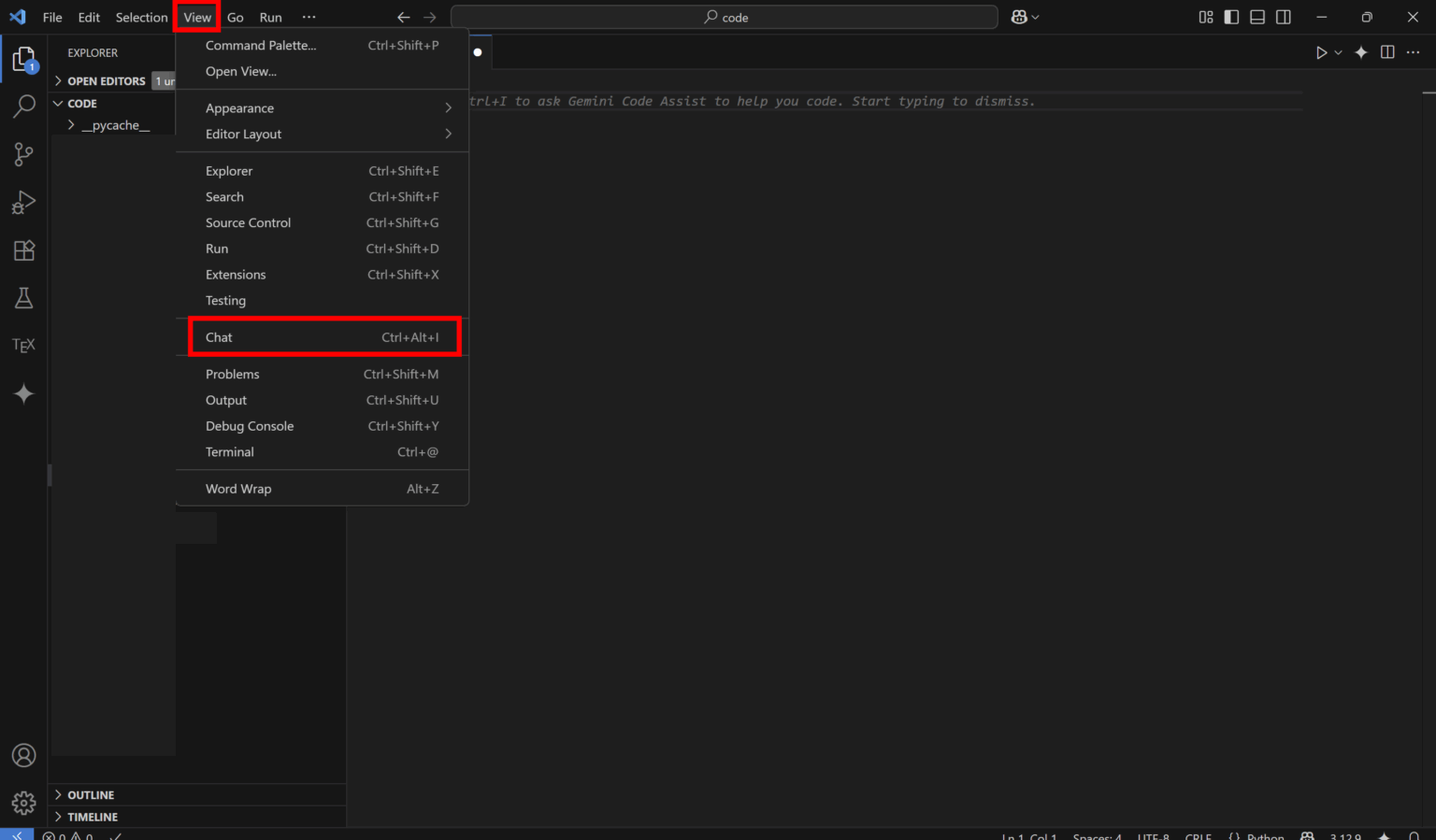Open the TeX sidebar view
Image resolution: width=1436 pixels, height=840 pixels.
point(23,345)
